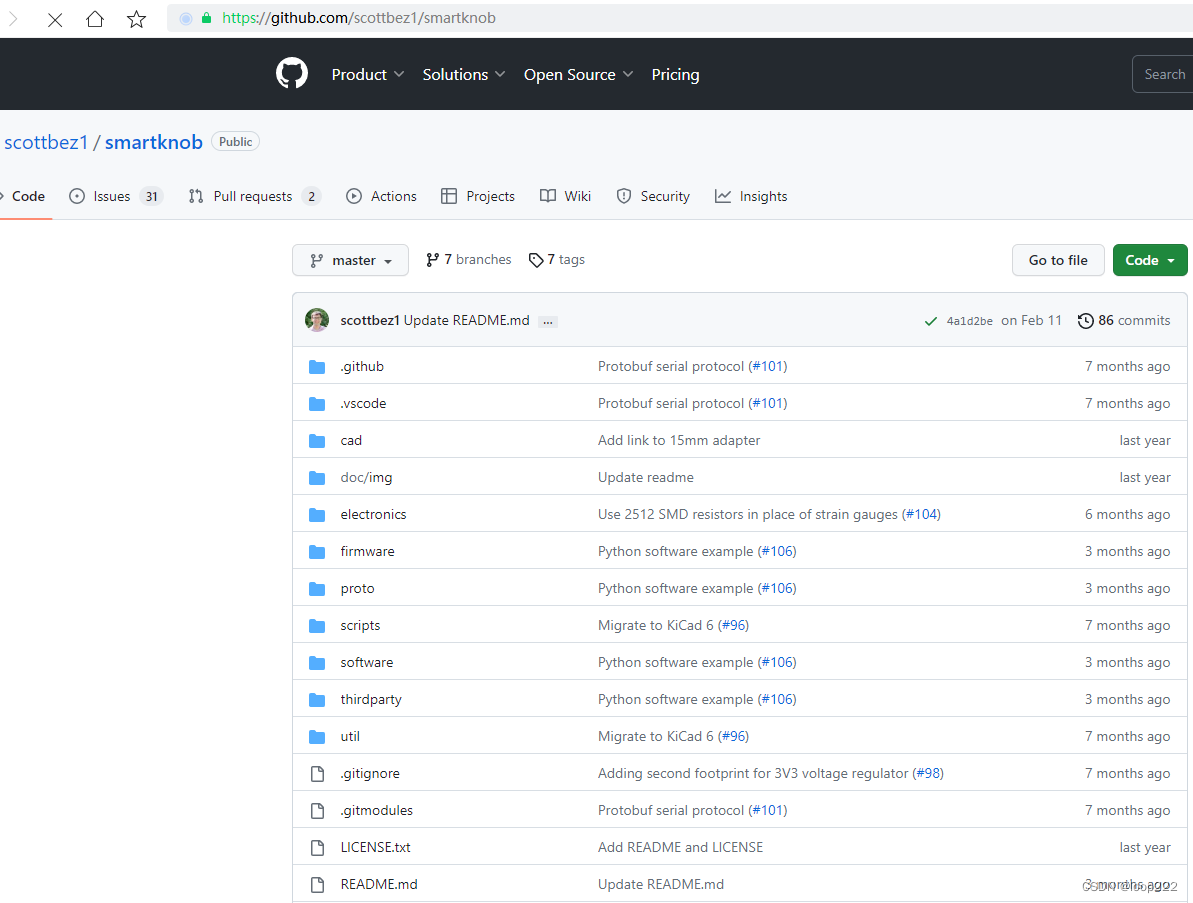Viewport: 1193px width, 903px height.
Task: Click the folder icon beside firmware
Action: click(317, 552)
